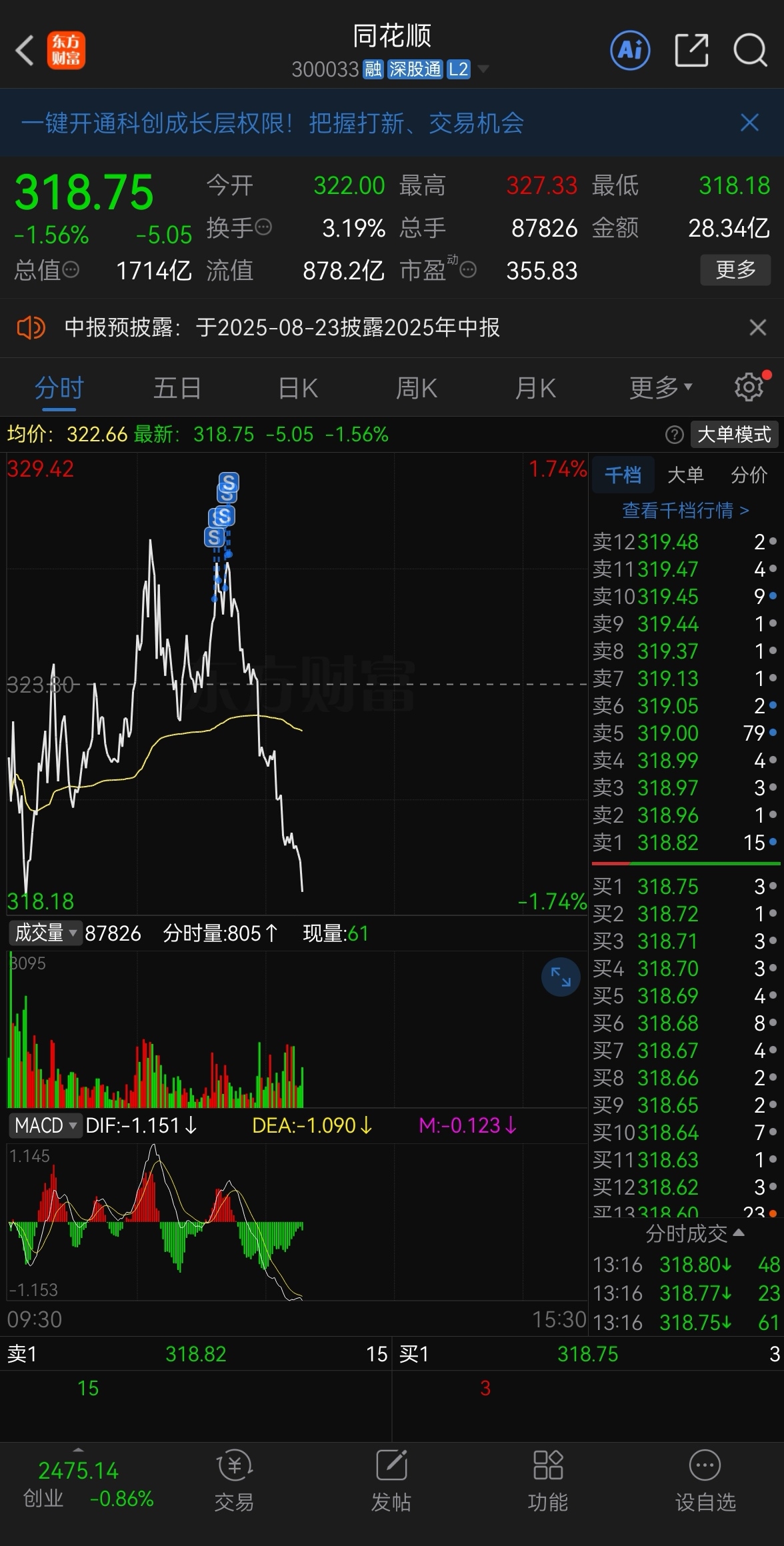Open the 中报预披露 announcement text
Viewport: 784px width, 1546px height.
(x=282, y=327)
